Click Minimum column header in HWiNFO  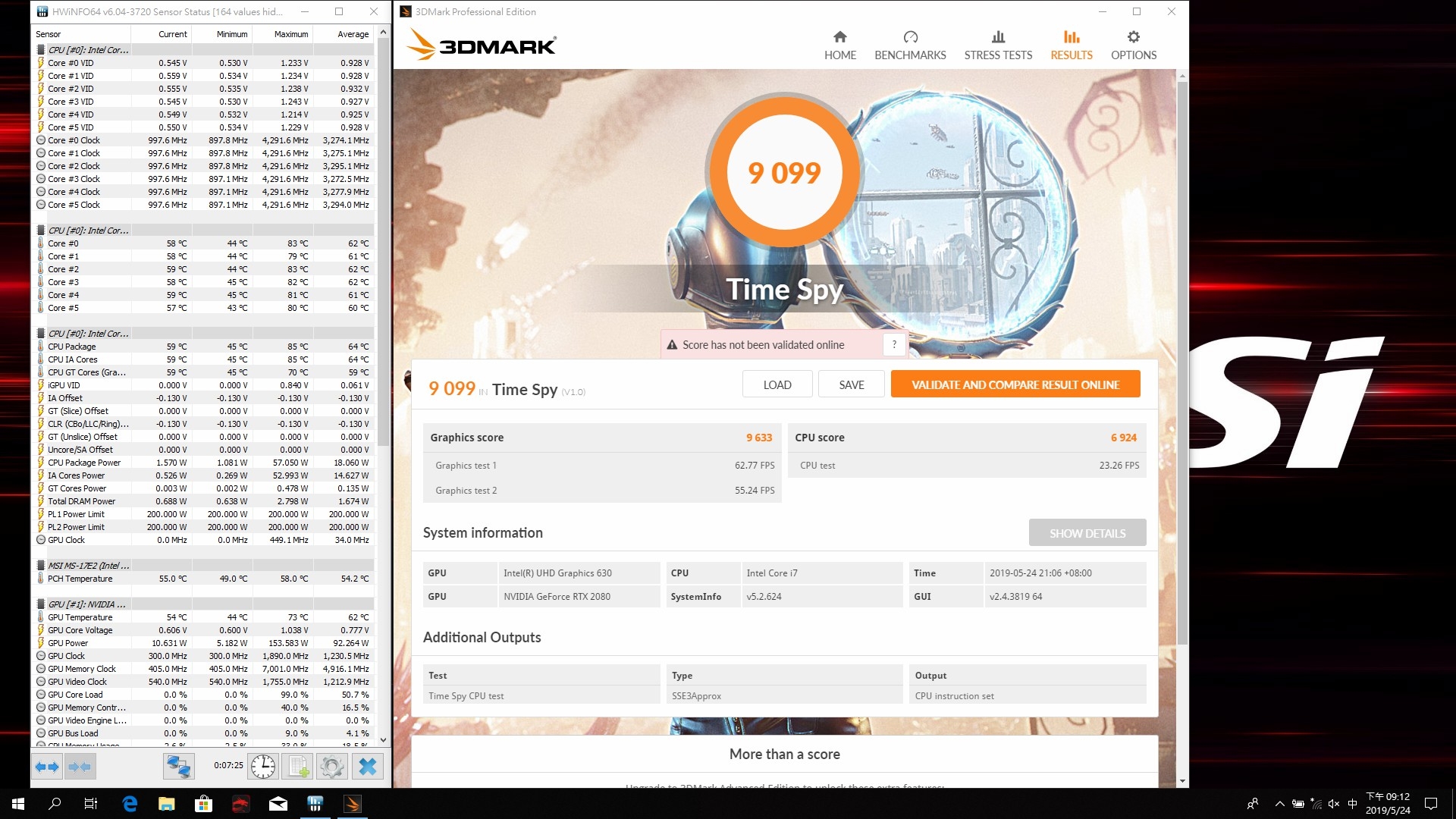coord(221,34)
